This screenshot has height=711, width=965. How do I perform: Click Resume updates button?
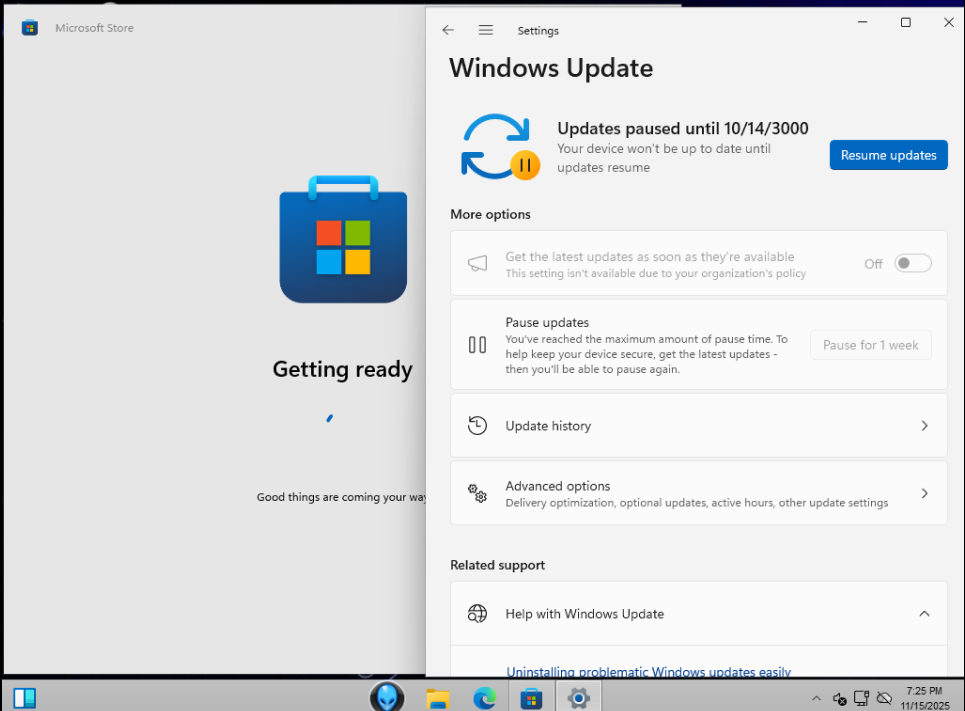point(888,155)
